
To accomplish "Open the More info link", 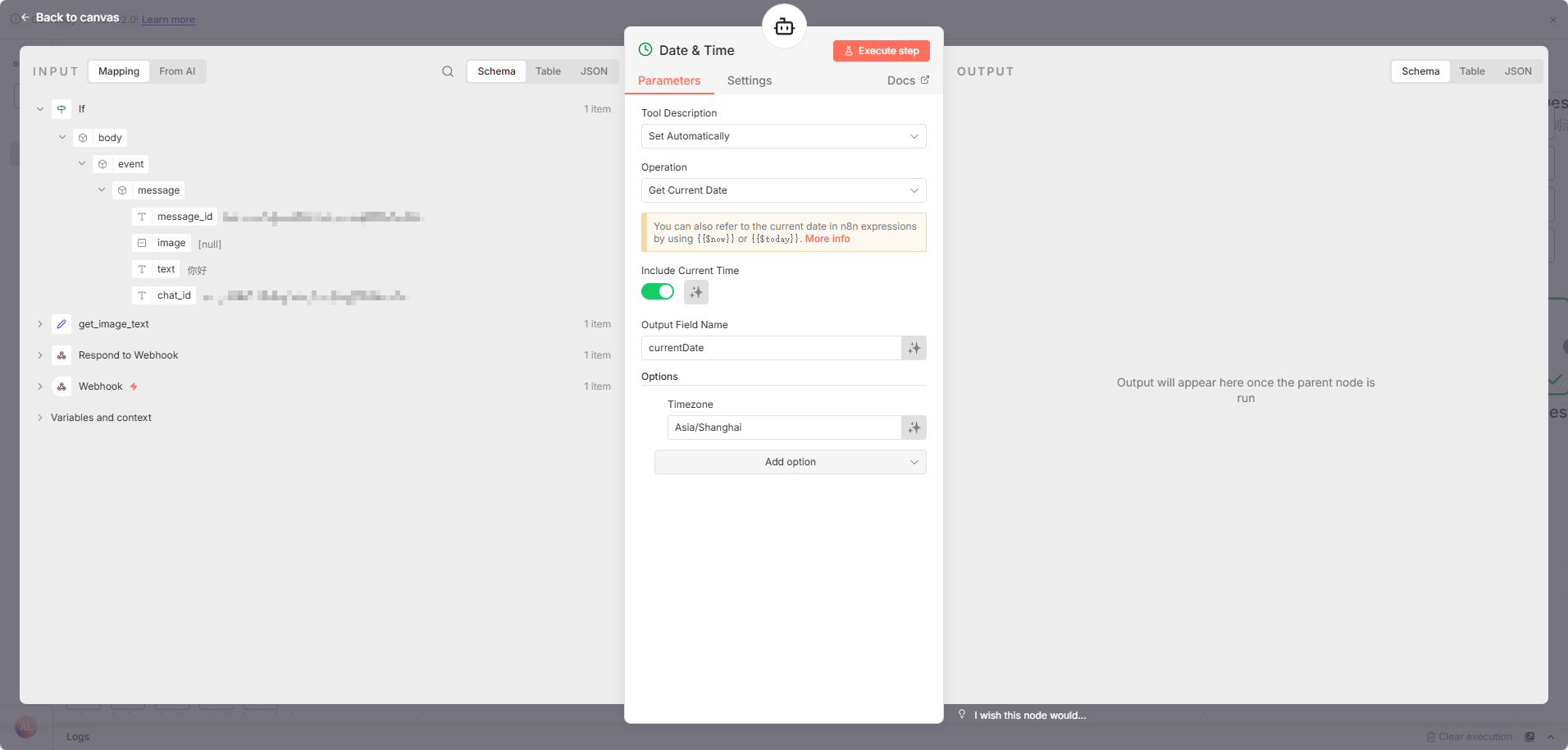I will tap(827, 239).
